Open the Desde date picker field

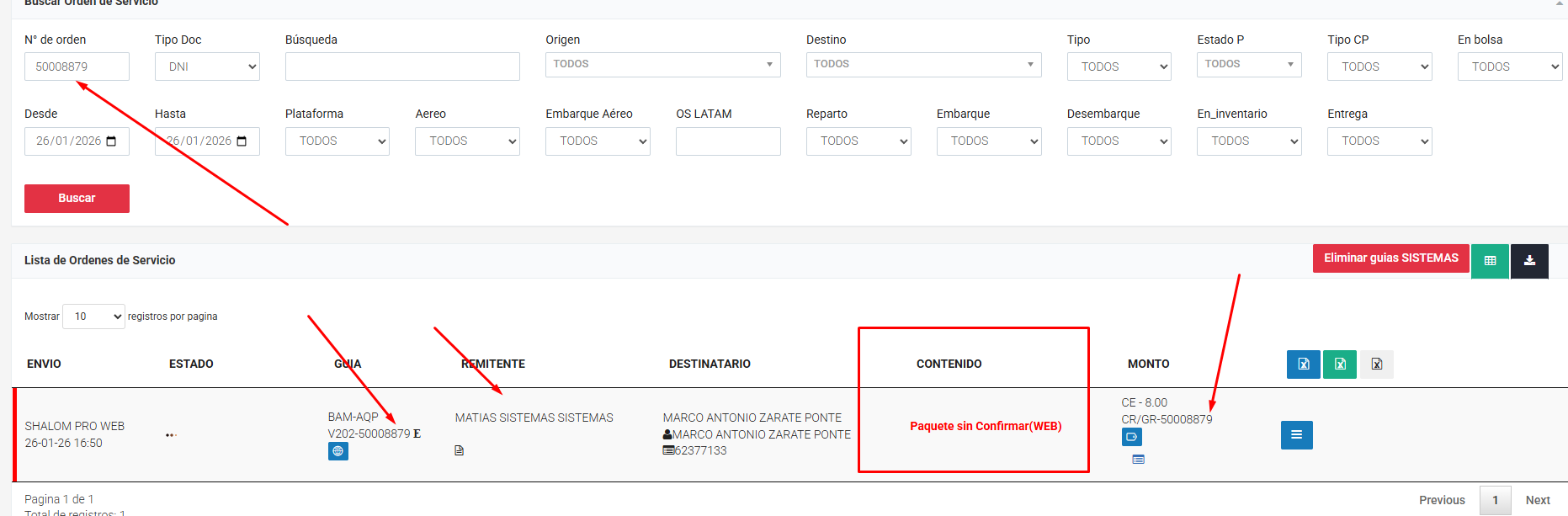tap(77, 141)
